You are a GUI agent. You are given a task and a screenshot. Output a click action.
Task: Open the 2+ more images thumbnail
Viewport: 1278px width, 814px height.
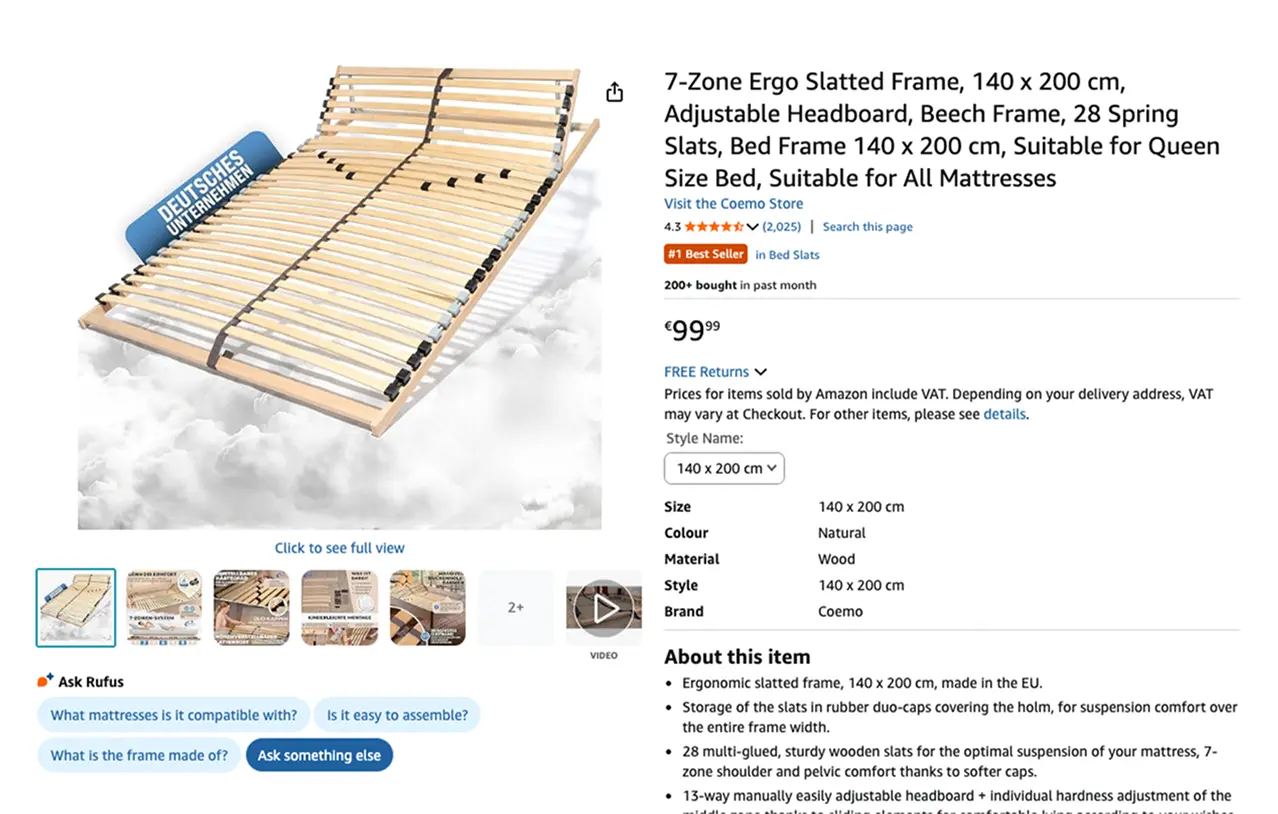[x=516, y=607]
